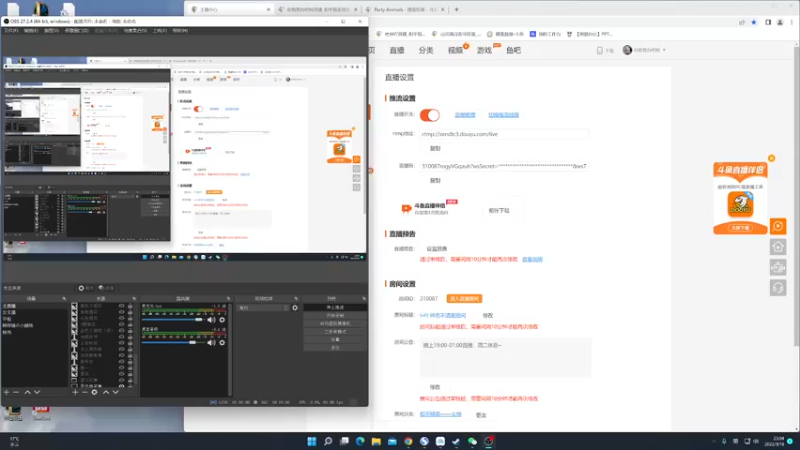Viewport: 800px width, 450px height.
Task: Open OBS View menu
Action: 51,31
